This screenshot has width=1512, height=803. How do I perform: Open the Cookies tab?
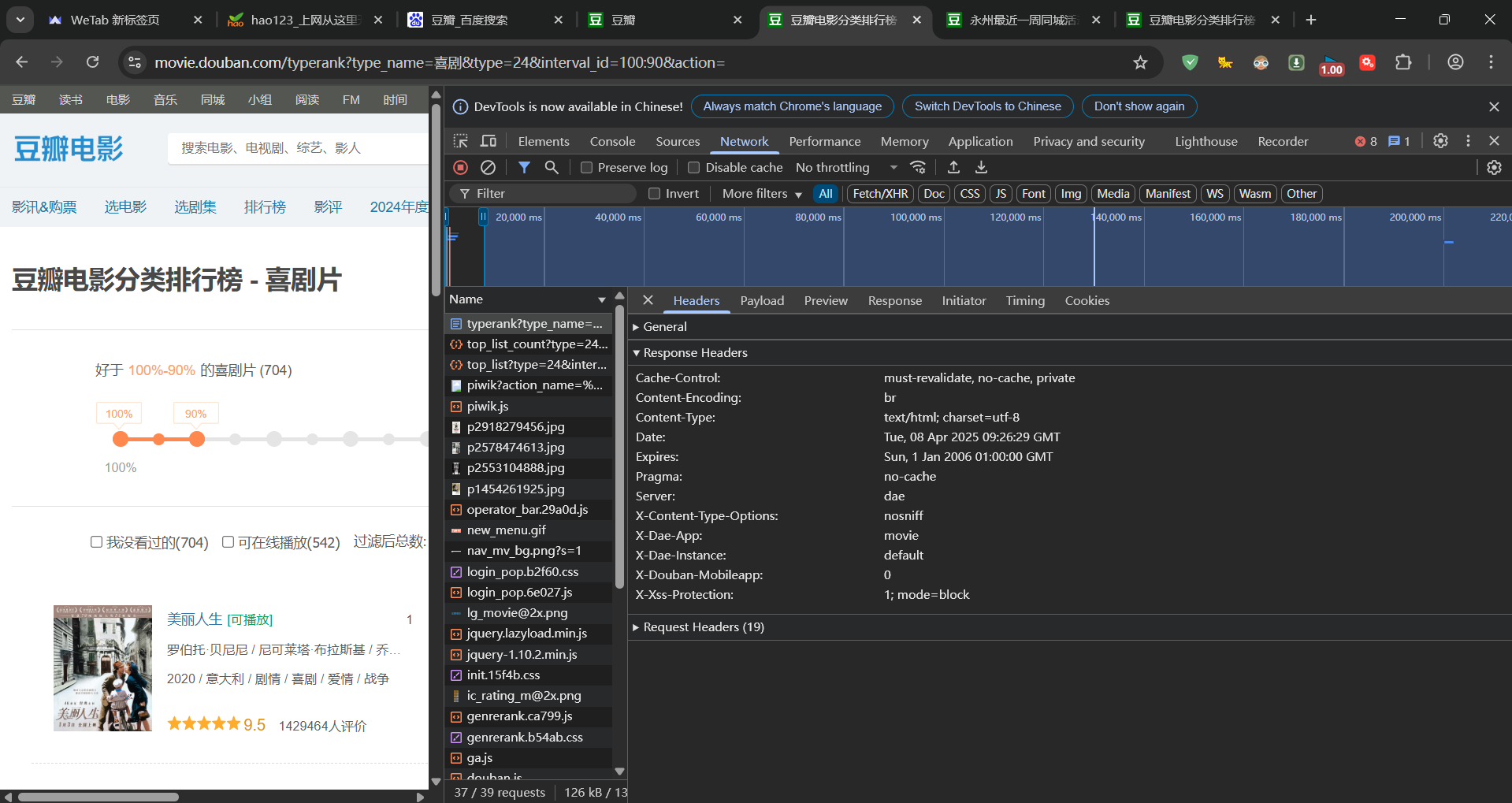pos(1087,300)
